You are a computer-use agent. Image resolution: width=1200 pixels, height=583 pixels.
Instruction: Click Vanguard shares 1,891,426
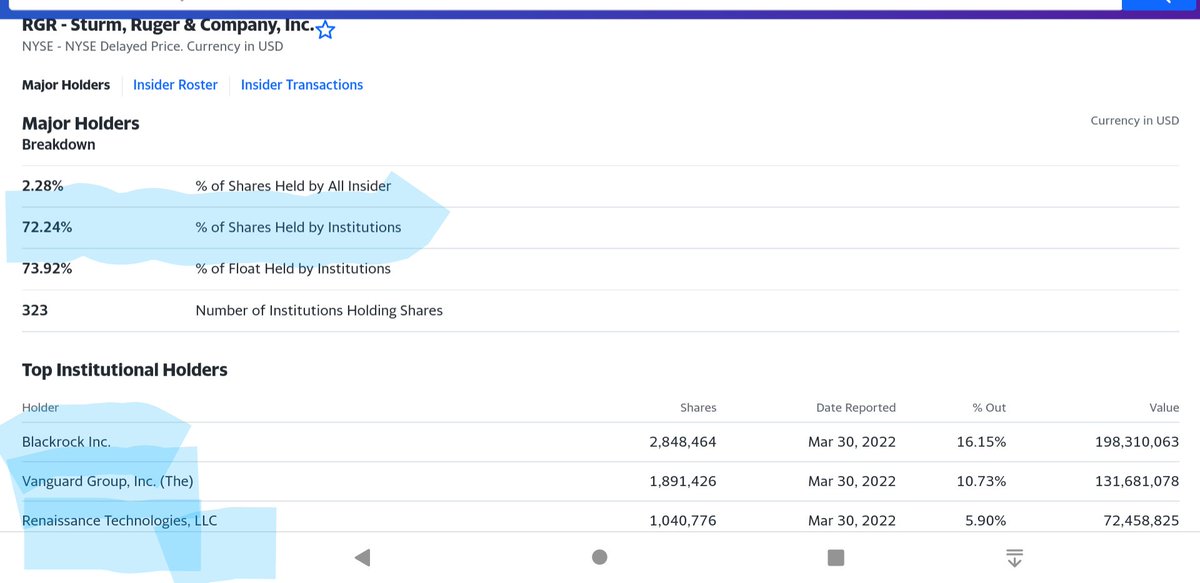683,481
